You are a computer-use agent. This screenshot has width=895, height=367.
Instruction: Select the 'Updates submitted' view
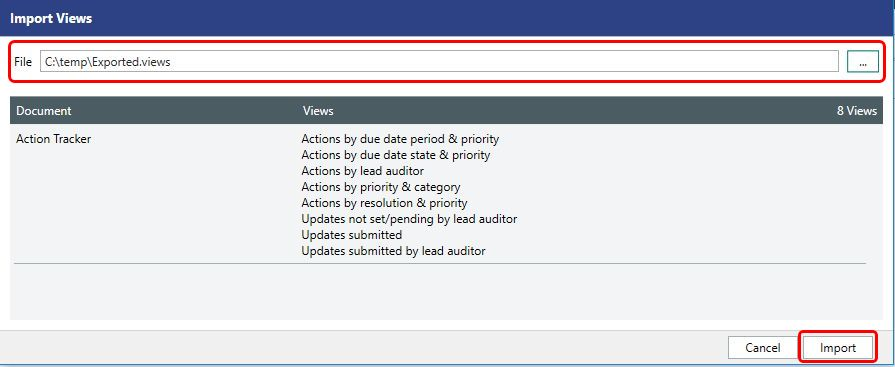click(x=352, y=235)
